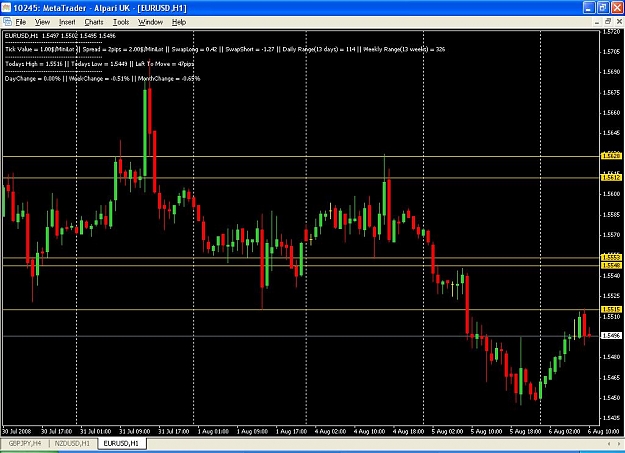This screenshot has width=625, height=453.
Task: Click the window title 10245: MetaTrader - Alpari UK
Action: (x=100, y=8)
